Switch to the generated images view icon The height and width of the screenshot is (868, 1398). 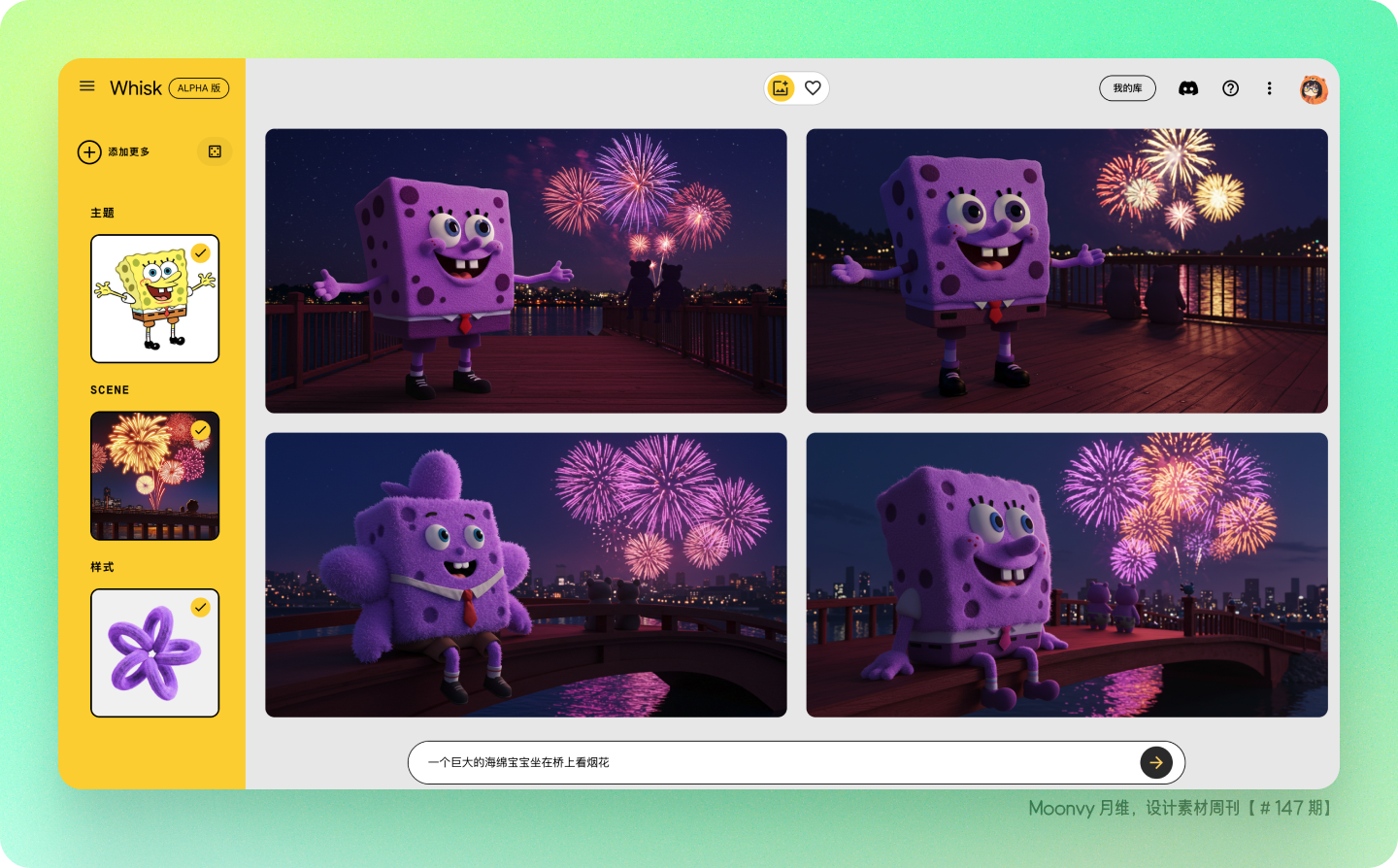pos(781,88)
